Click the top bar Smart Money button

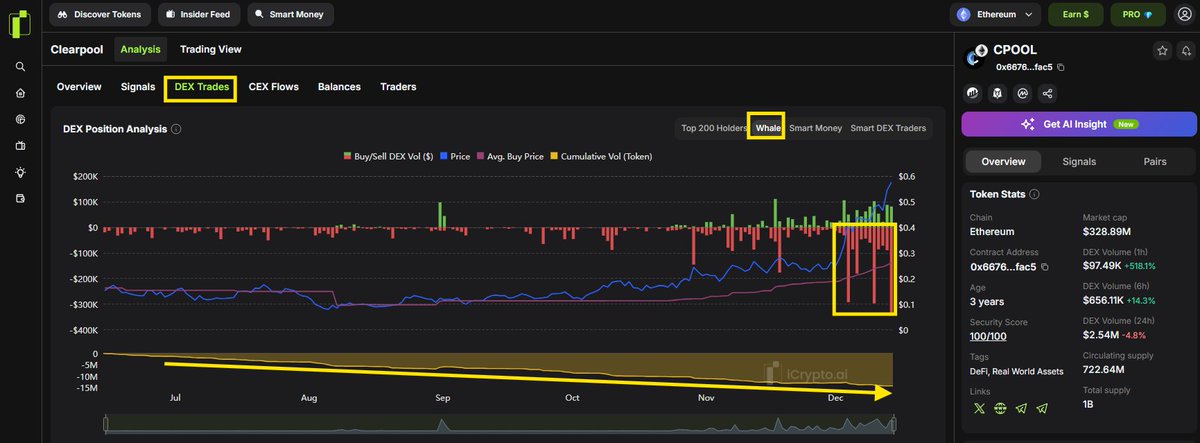(290, 15)
